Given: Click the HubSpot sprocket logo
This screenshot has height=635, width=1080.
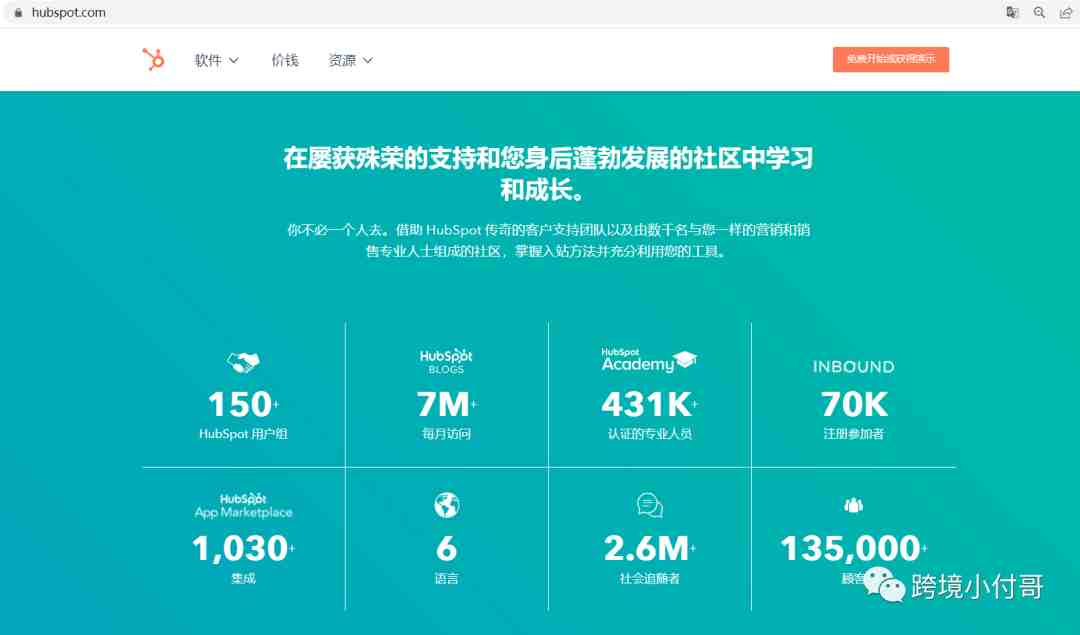Looking at the screenshot, I should tap(153, 59).
